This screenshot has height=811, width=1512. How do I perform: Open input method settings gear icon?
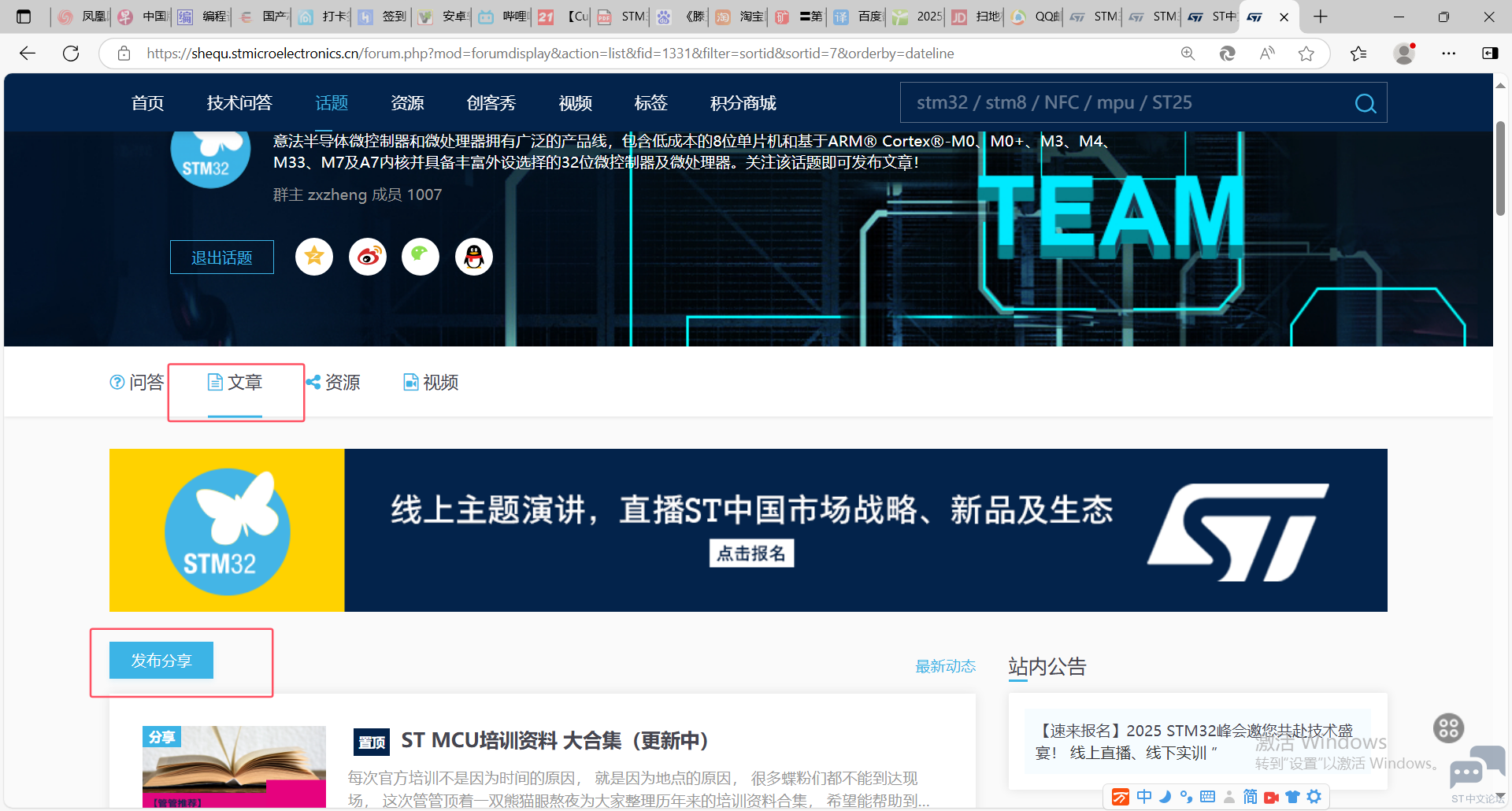[x=1314, y=797]
